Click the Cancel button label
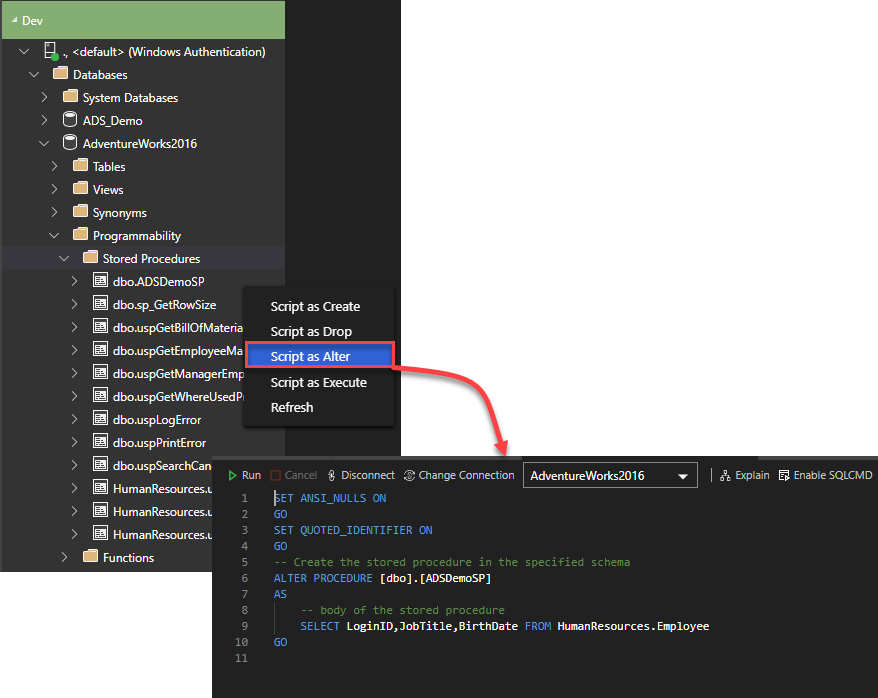The image size is (878, 698). (x=301, y=475)
